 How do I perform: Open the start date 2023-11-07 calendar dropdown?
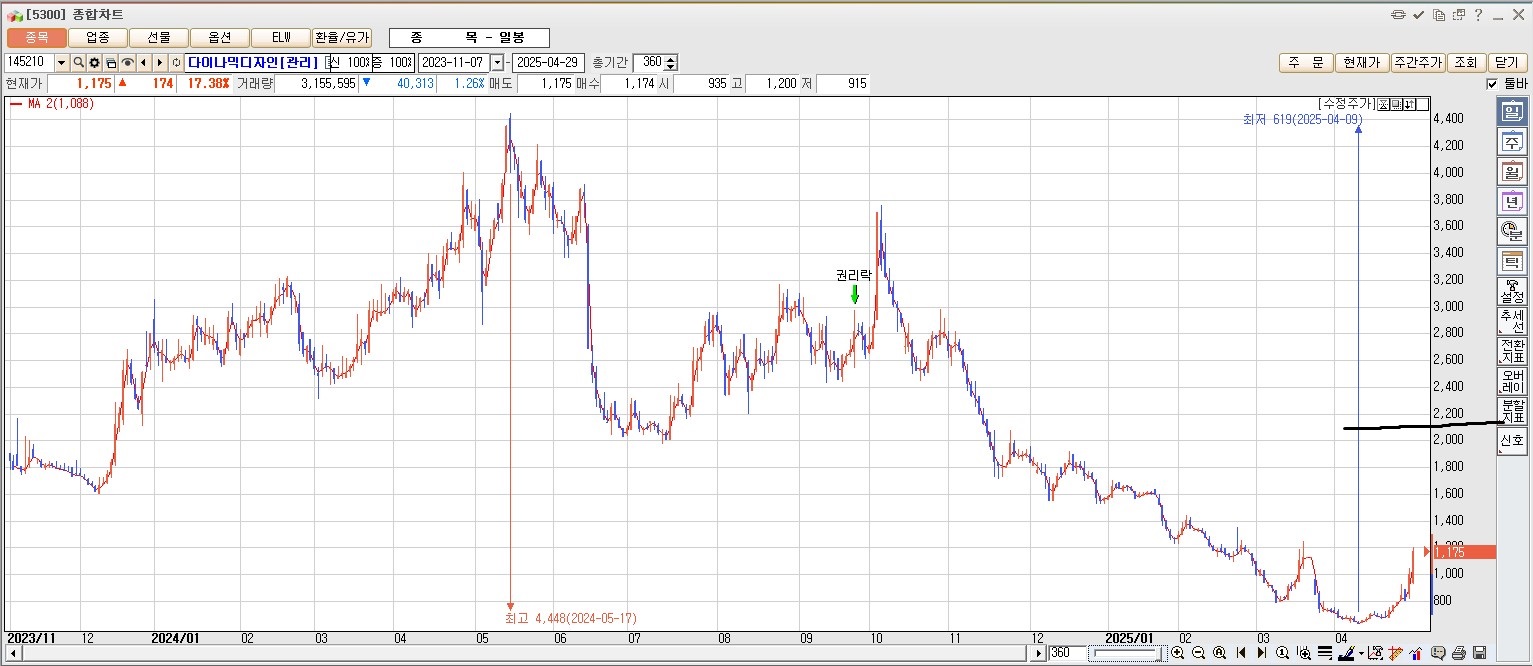click(x=497, y=63)
